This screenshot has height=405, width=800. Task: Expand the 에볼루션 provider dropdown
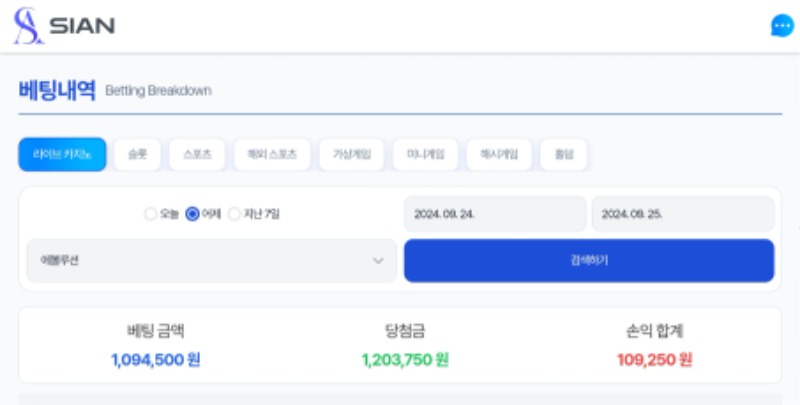[212, 261]
